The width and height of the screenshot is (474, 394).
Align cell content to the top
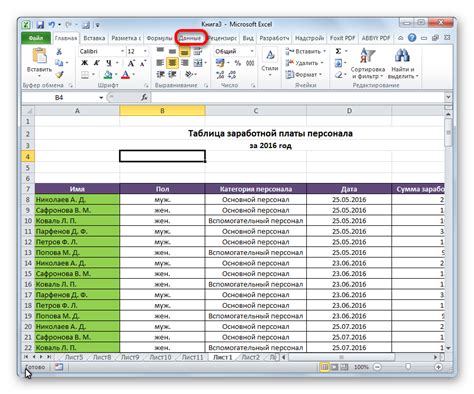[160, 51]
